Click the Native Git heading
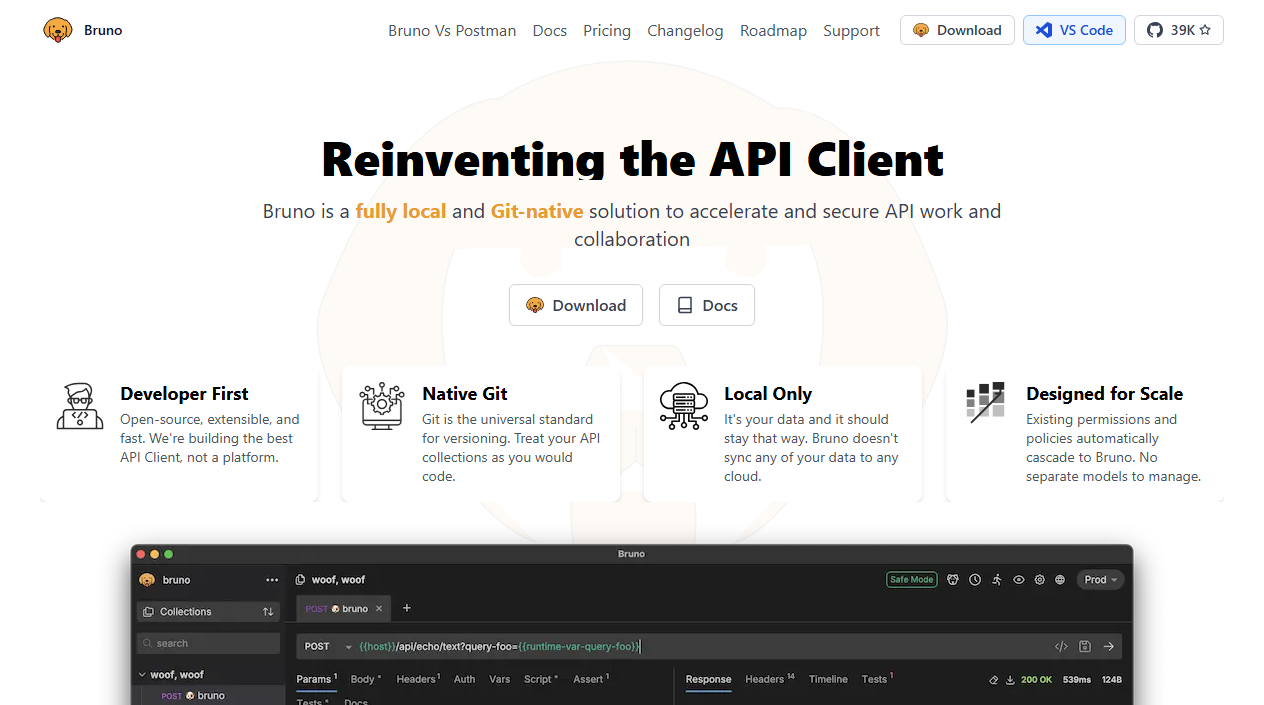This screenshot has width=1264, height=705. (x=465, y=393)
